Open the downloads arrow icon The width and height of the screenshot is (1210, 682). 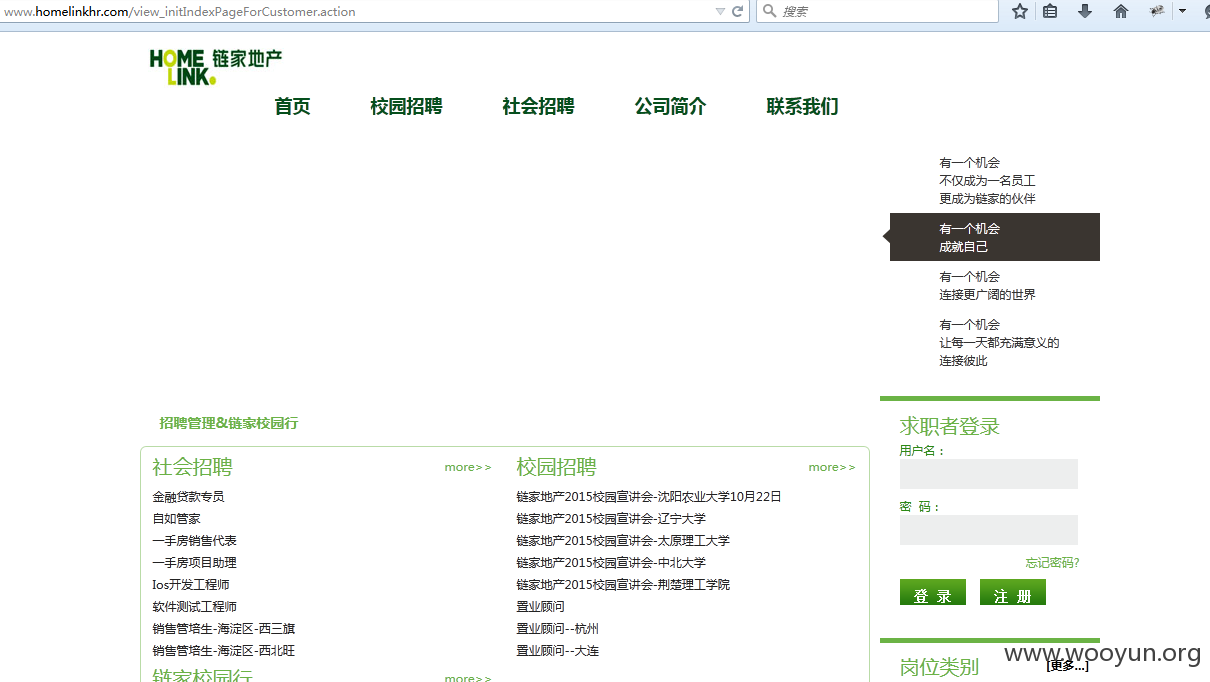1085,11
